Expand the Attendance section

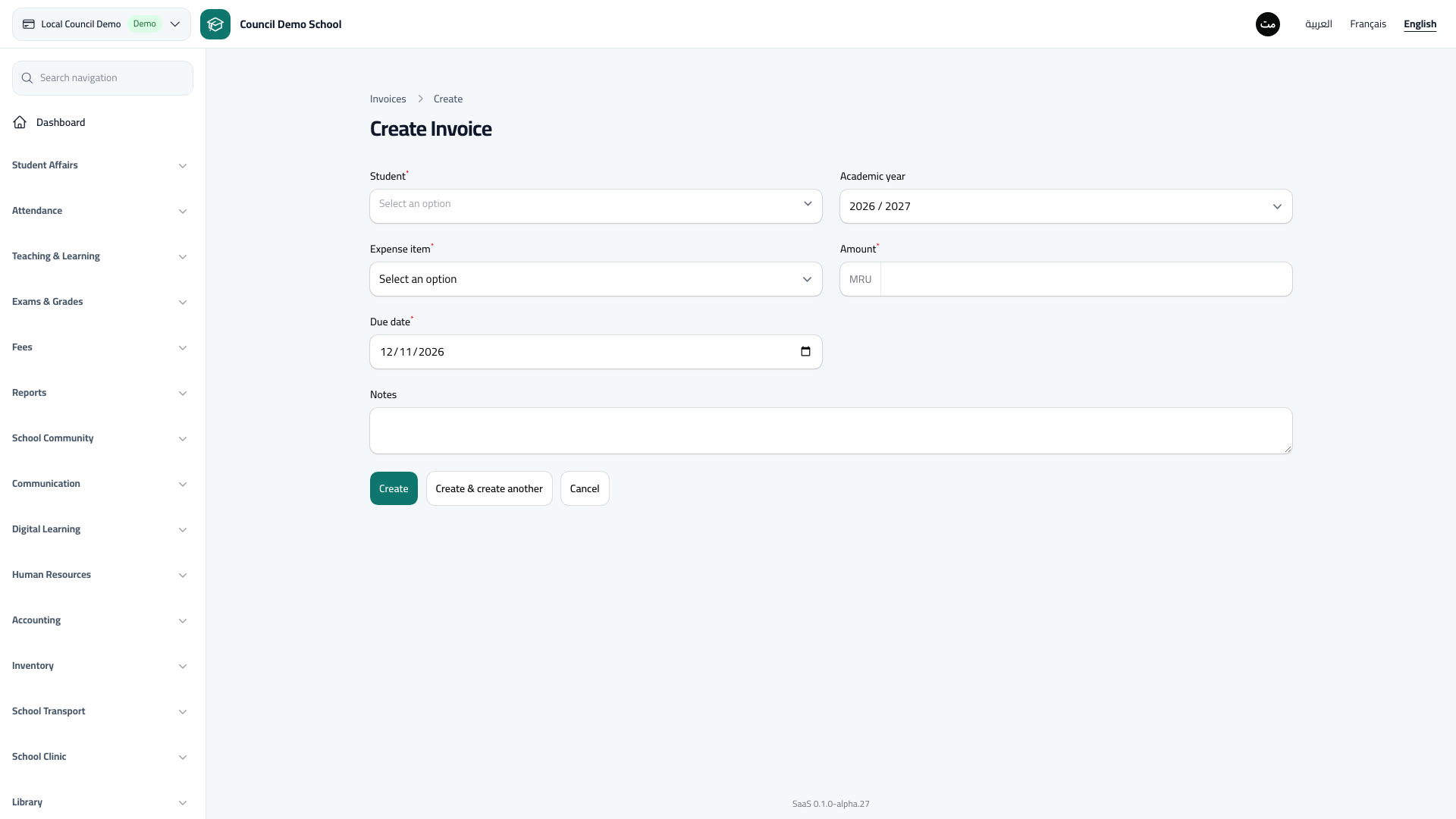[99, 211]
